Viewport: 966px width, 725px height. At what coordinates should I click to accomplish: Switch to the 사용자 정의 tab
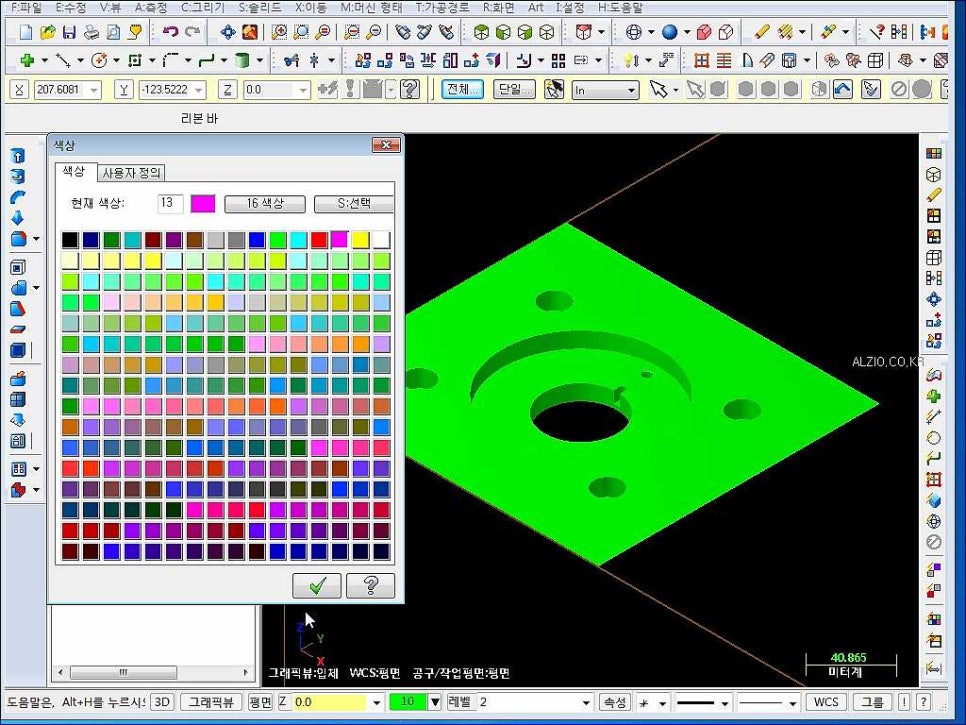[x=131, y=173]
